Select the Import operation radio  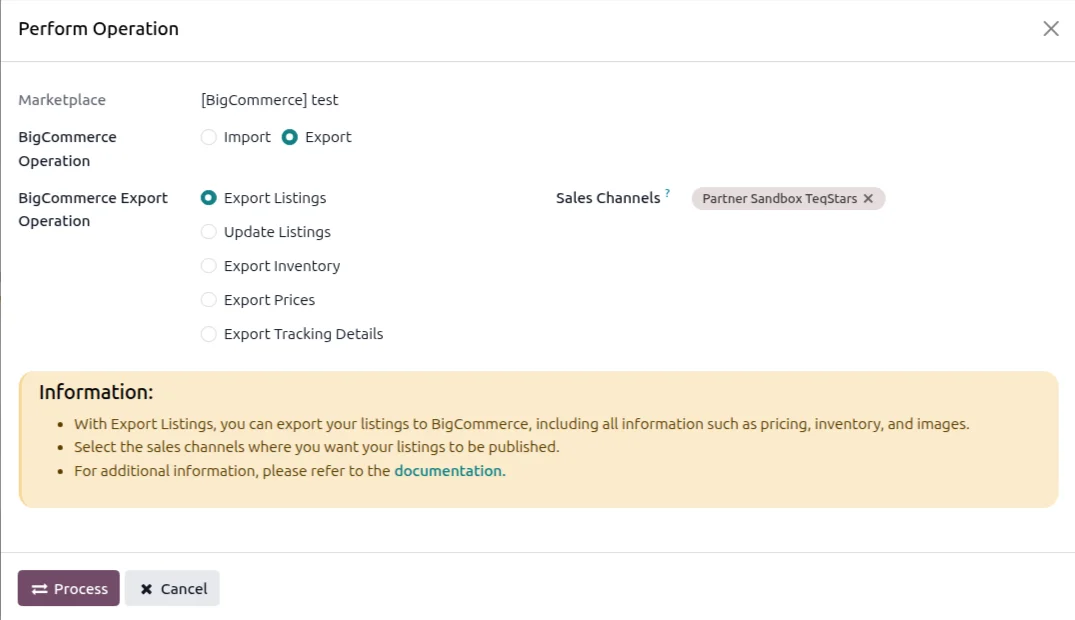[208, 137]
